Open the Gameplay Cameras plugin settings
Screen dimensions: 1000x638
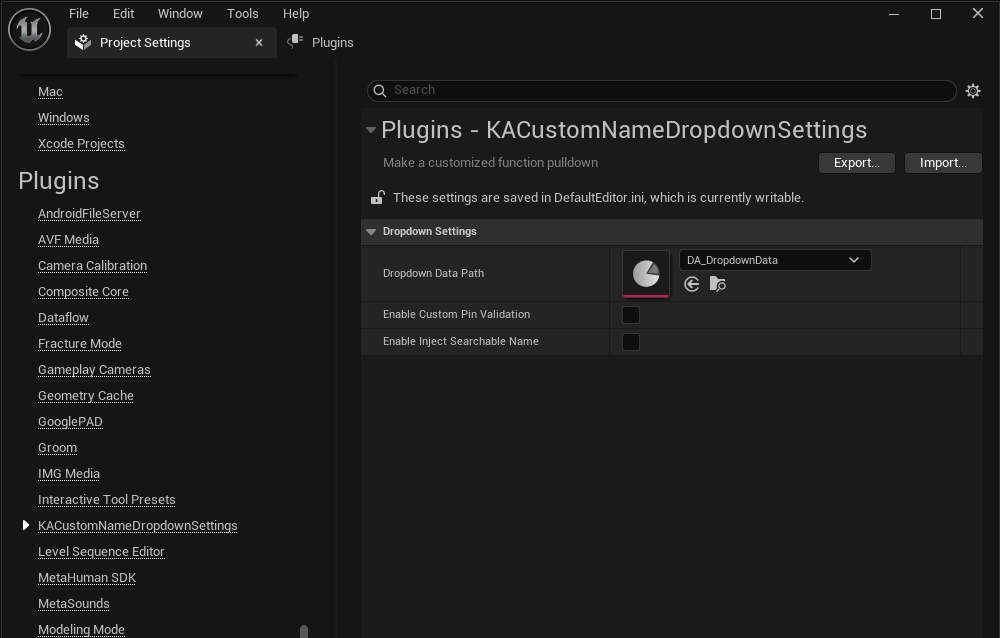[94, 370]
